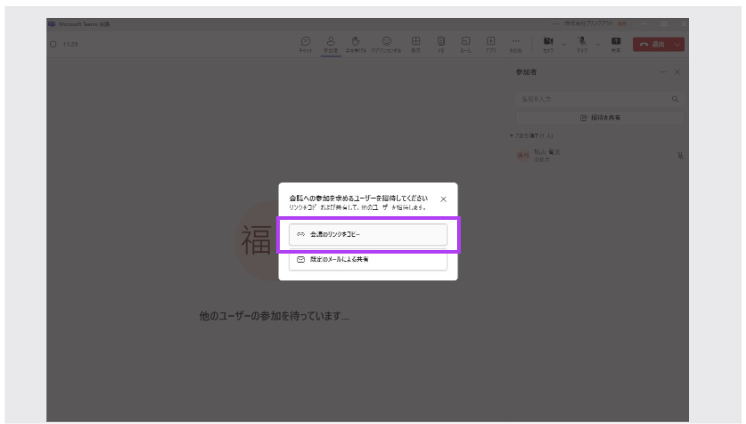This screenshot has height=424, width=746.
Task: Click Share via default email button
Action: [368, 259]
